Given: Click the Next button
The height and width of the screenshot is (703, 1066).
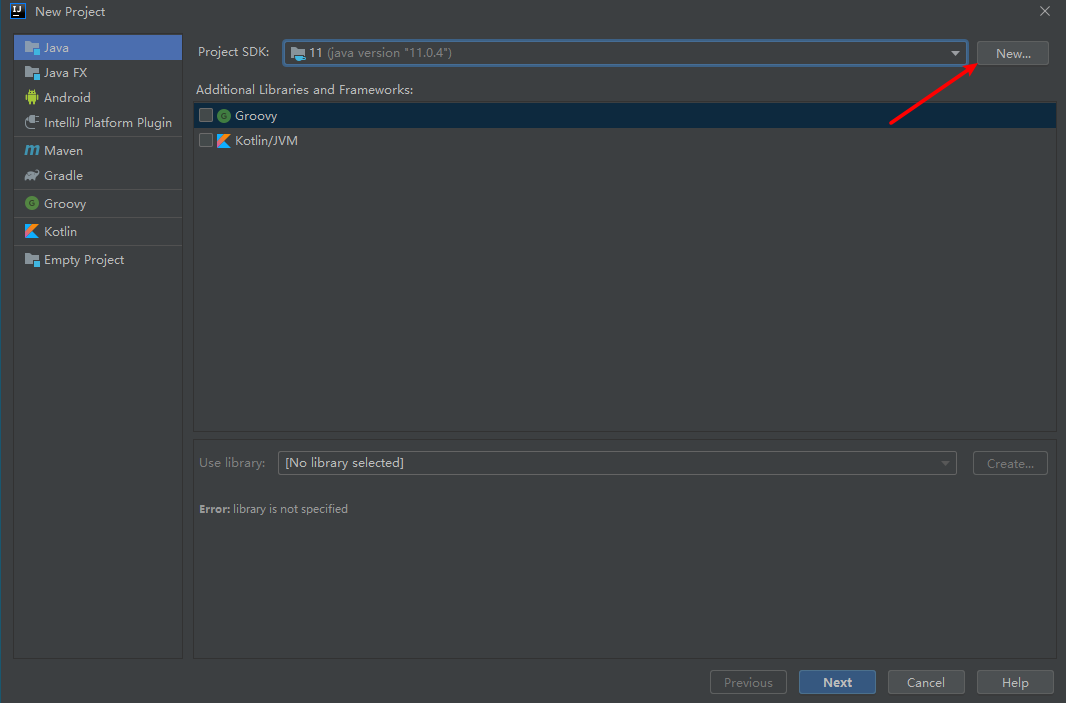Looking at the screenshot, I should pos(838,682).
